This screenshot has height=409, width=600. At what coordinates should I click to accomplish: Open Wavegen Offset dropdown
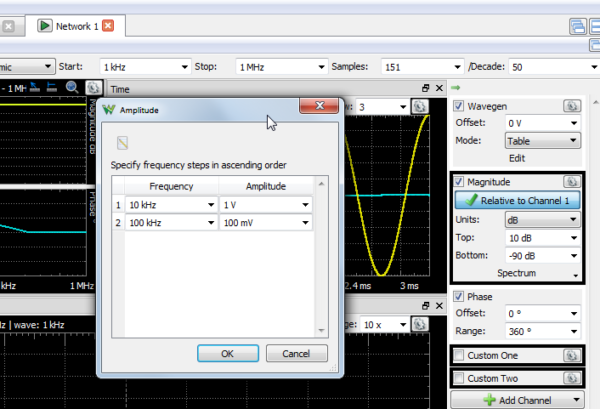tap(574, 123)
